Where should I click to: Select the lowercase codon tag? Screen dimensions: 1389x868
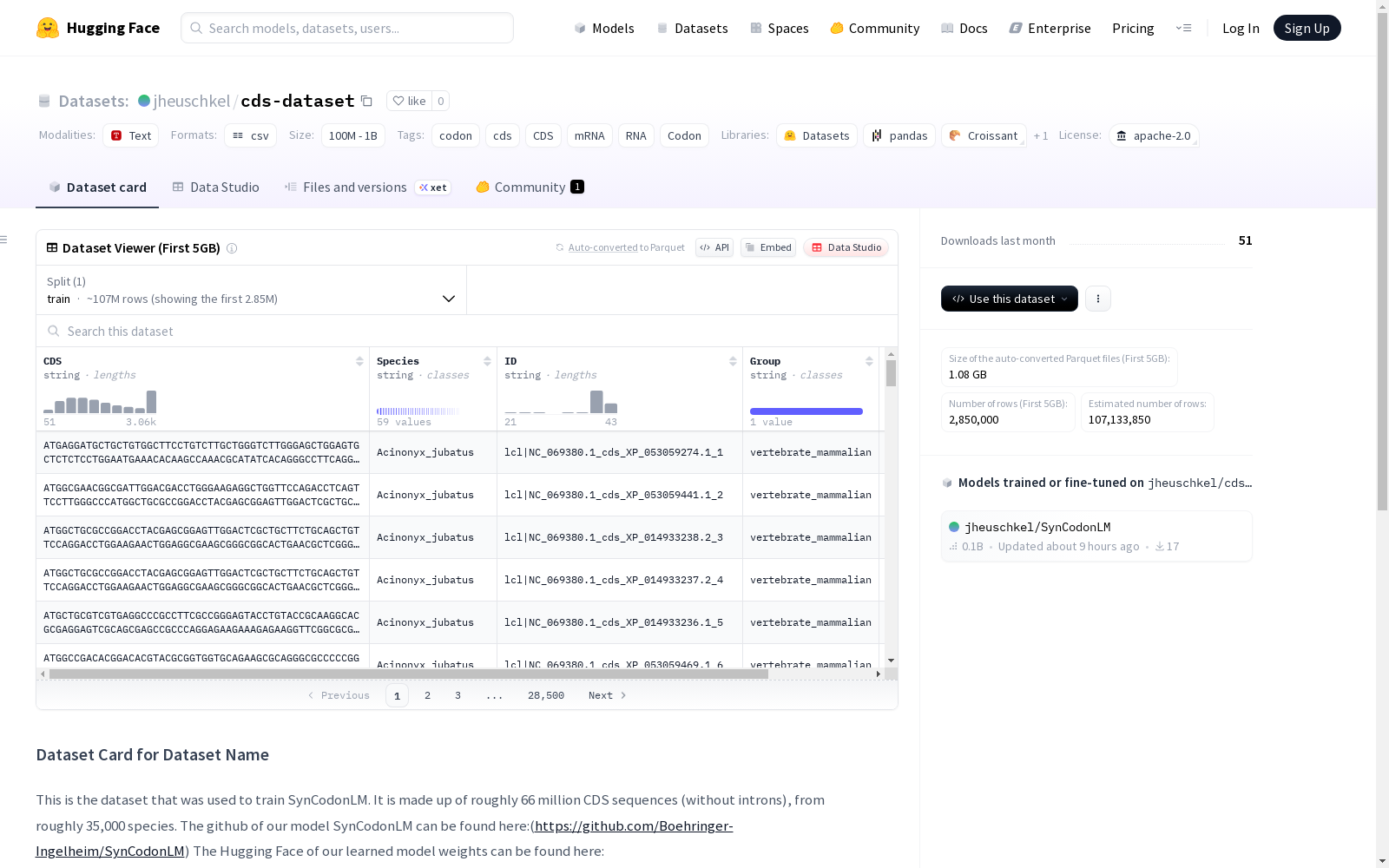tap(456, 135)
